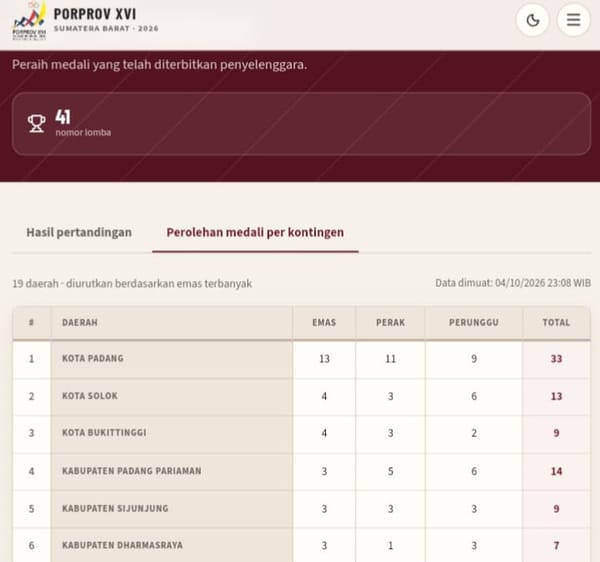Click the PORPROV XVI site title
This screenshot has height=562, width=600.
[95, 14]
